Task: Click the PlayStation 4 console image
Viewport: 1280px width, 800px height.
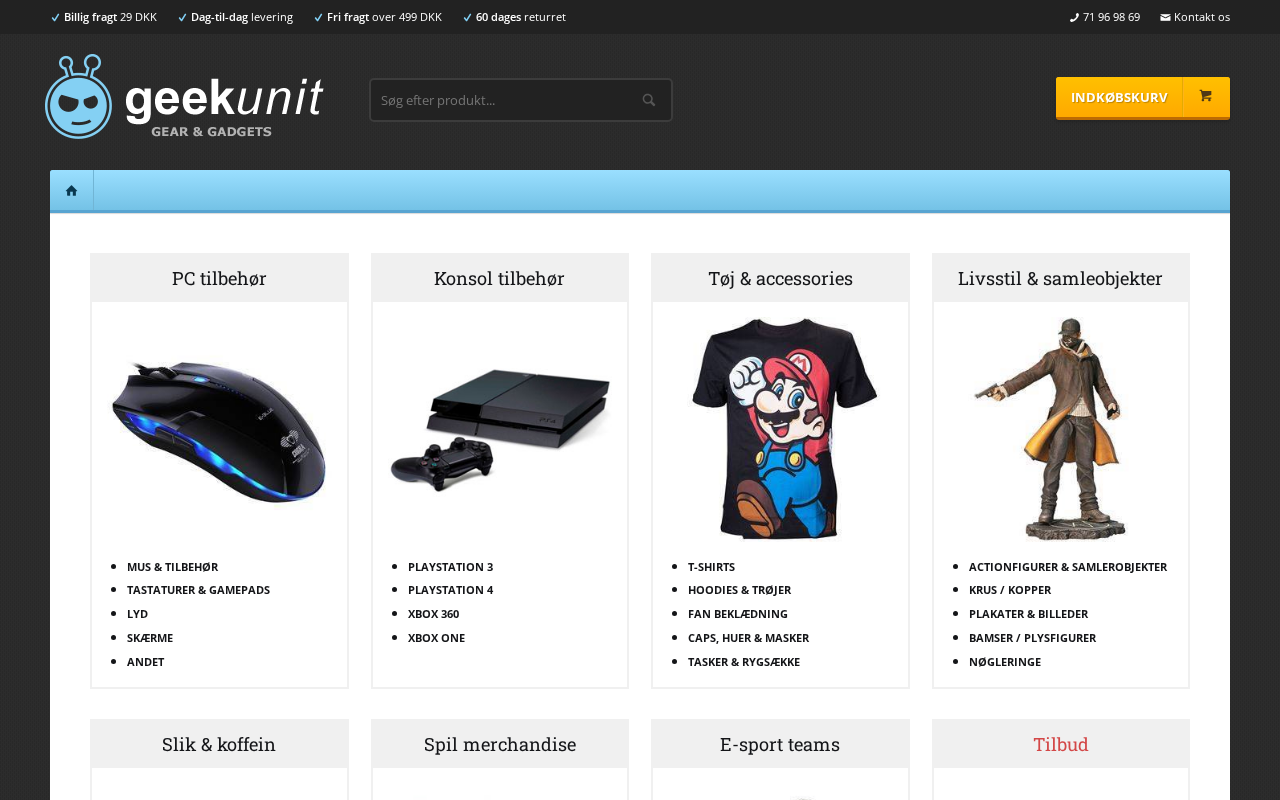Action: 500,430
